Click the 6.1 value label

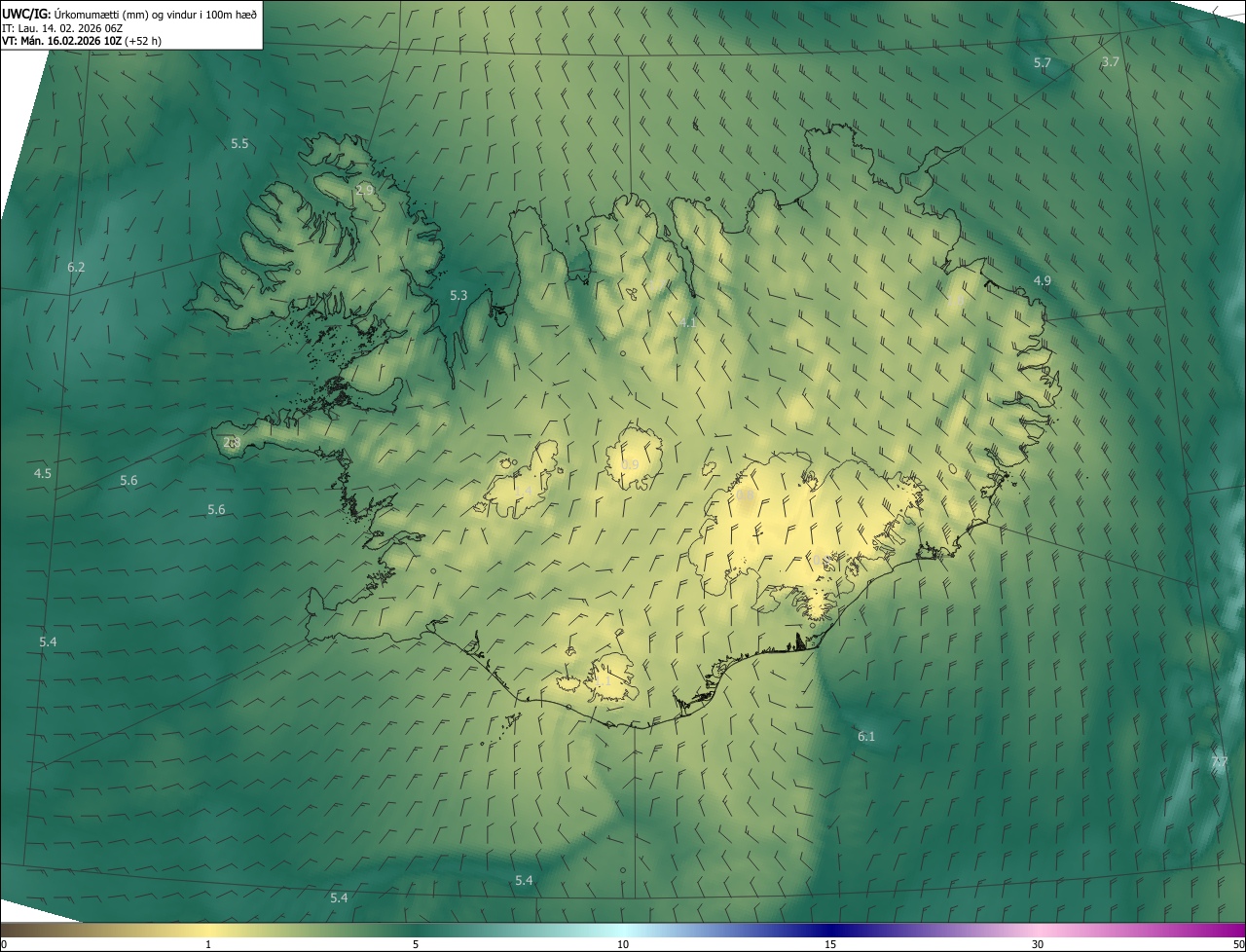click(866, 736)
